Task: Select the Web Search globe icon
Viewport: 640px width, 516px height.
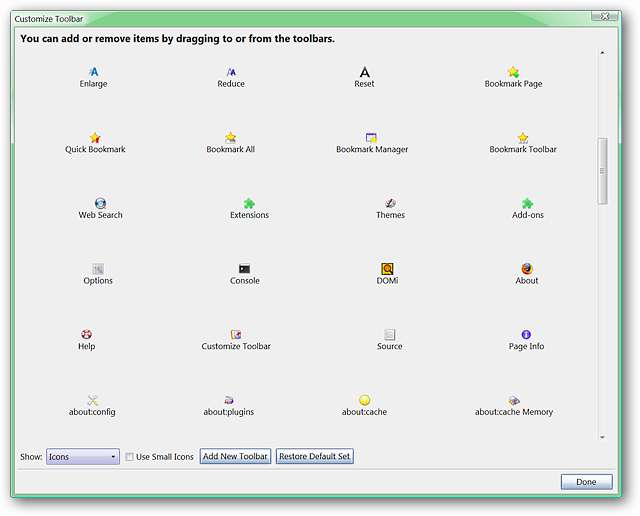Action: pos(100,203)
